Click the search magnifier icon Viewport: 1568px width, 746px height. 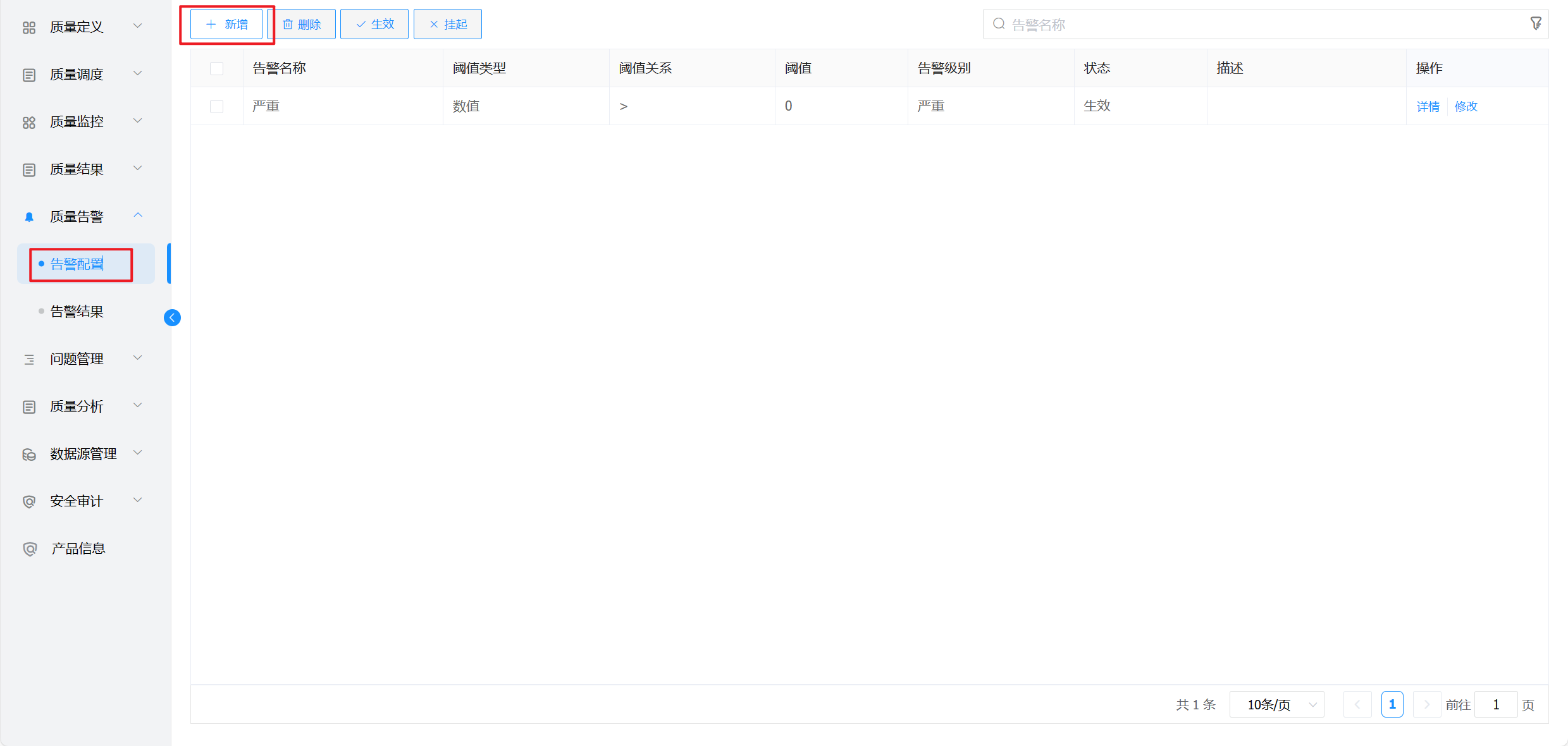tap(999, 24)
